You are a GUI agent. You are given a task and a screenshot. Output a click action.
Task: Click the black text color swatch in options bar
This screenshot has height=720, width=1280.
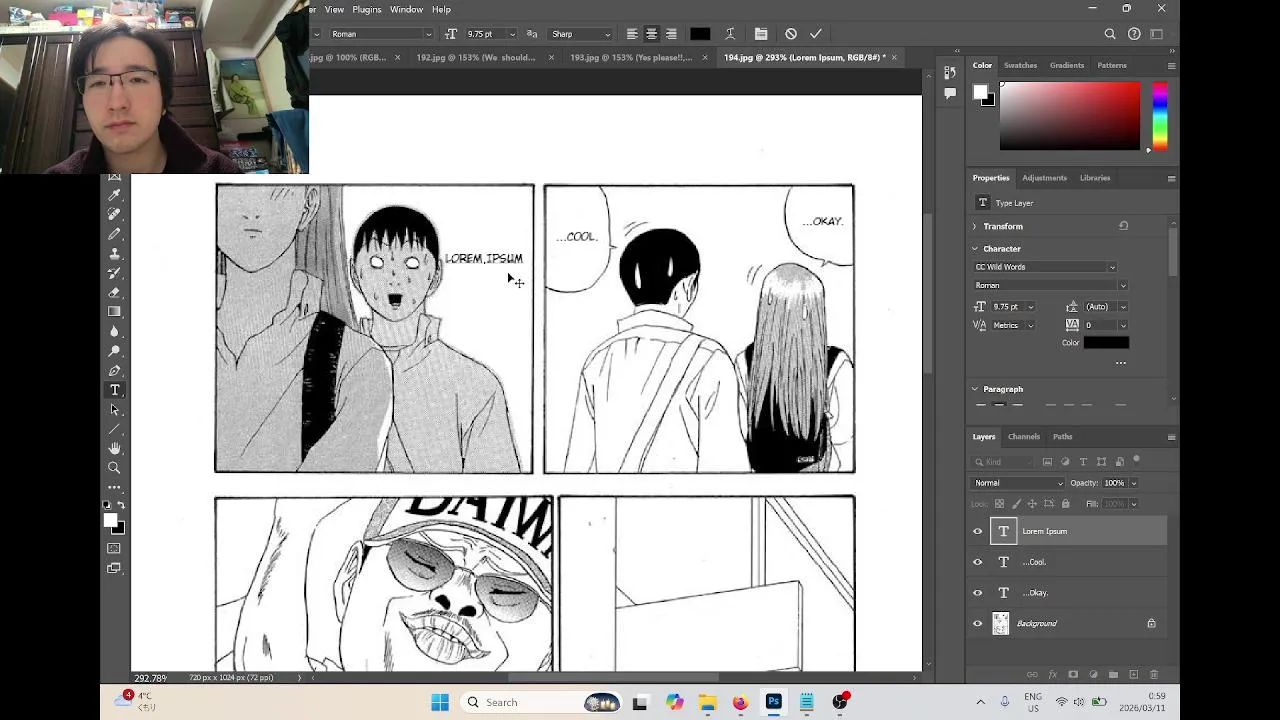pos(700,34)
